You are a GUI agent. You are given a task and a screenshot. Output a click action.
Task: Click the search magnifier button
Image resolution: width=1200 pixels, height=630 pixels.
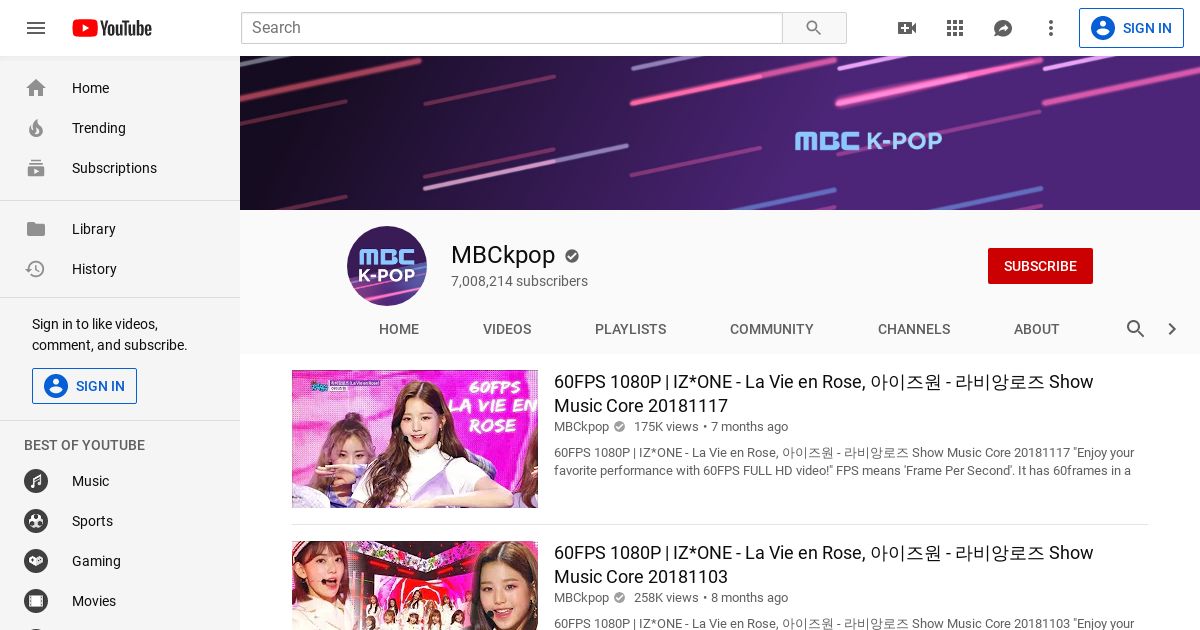click(814, 28)
